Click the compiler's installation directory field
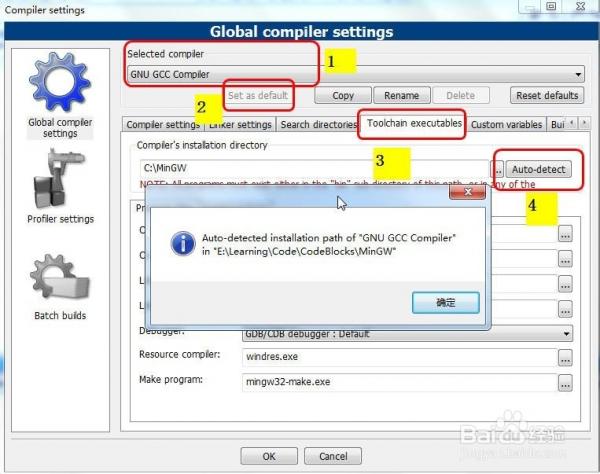This screenshot has height=474, width=600. (315, 170)
